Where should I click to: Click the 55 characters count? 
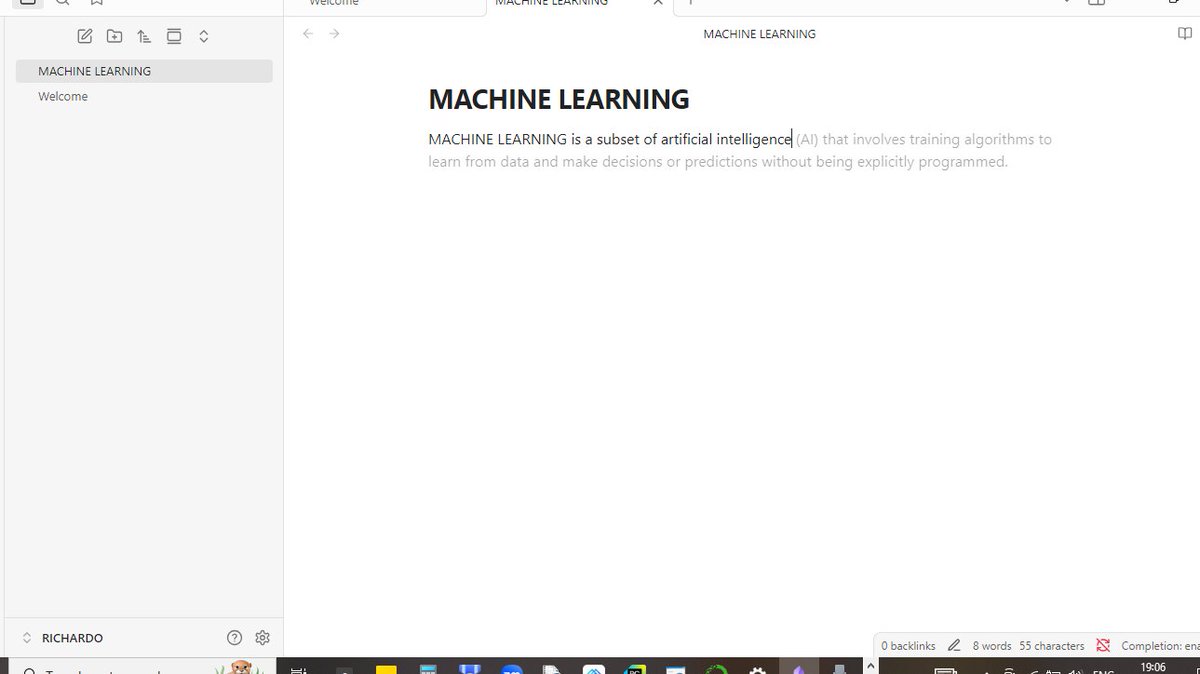(x=1052, y=646)
